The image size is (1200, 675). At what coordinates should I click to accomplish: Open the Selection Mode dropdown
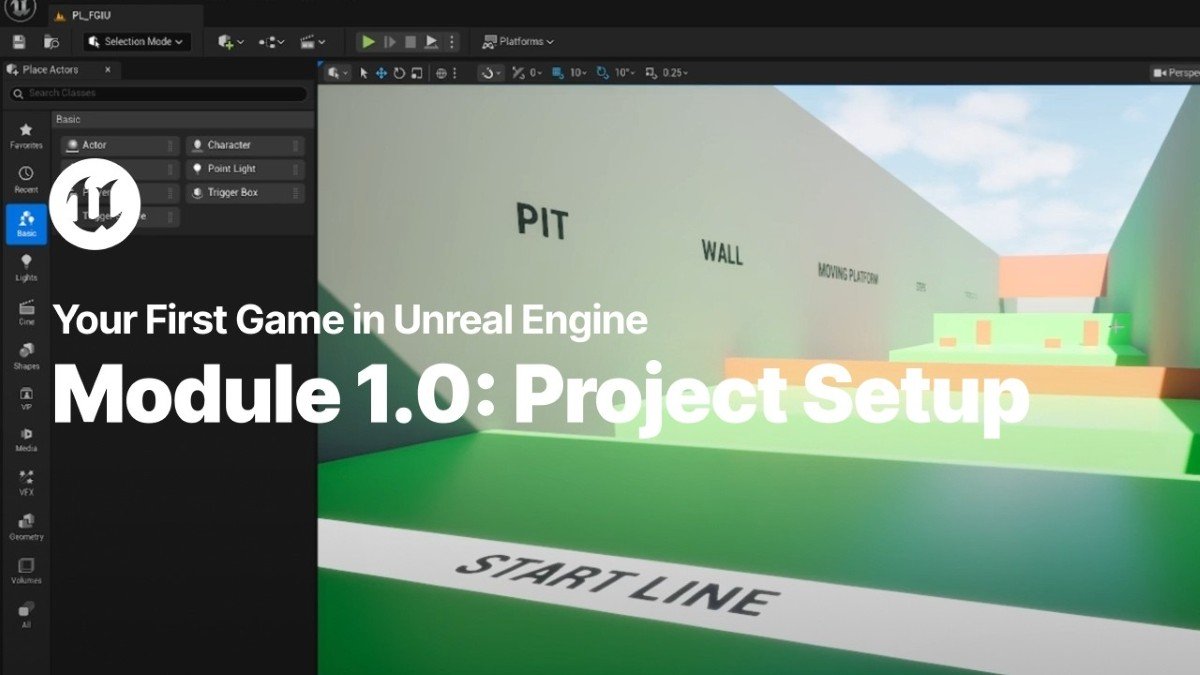[x=137, y=42]
